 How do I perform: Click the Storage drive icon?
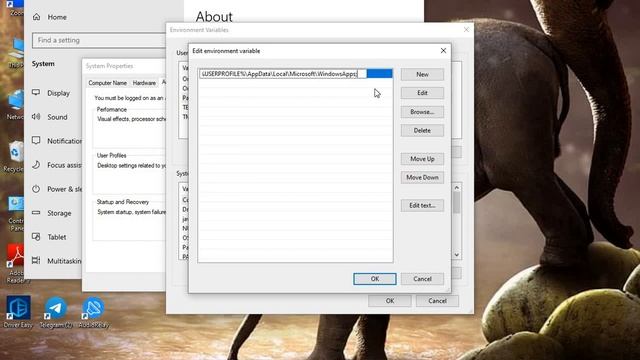pos(36,213)
